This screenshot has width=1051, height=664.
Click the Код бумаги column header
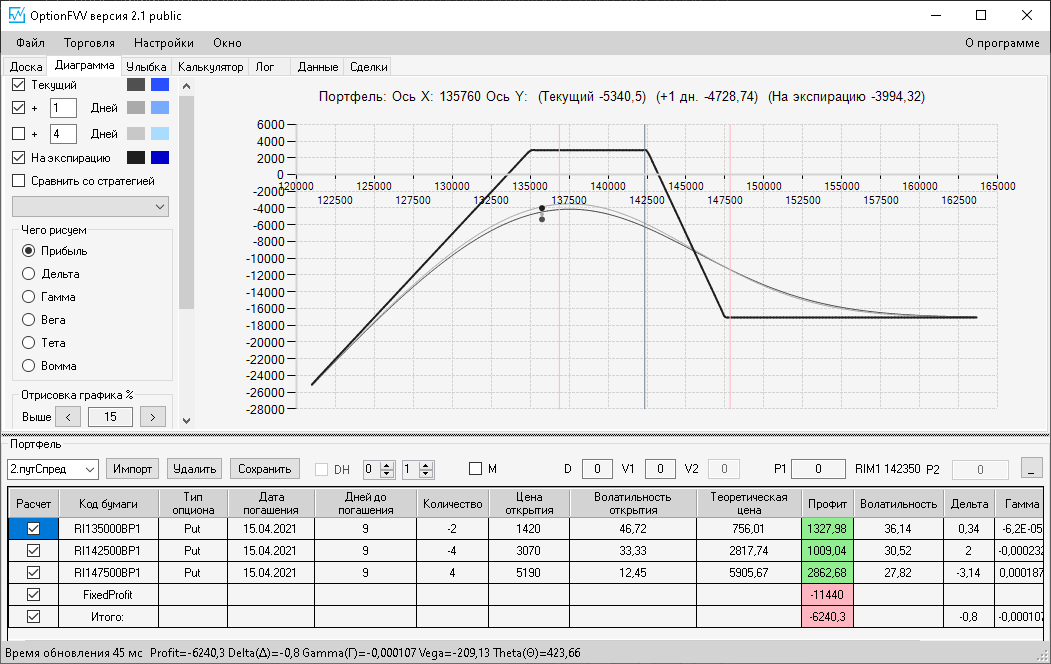pyautogui.click(x=109, y=503)
